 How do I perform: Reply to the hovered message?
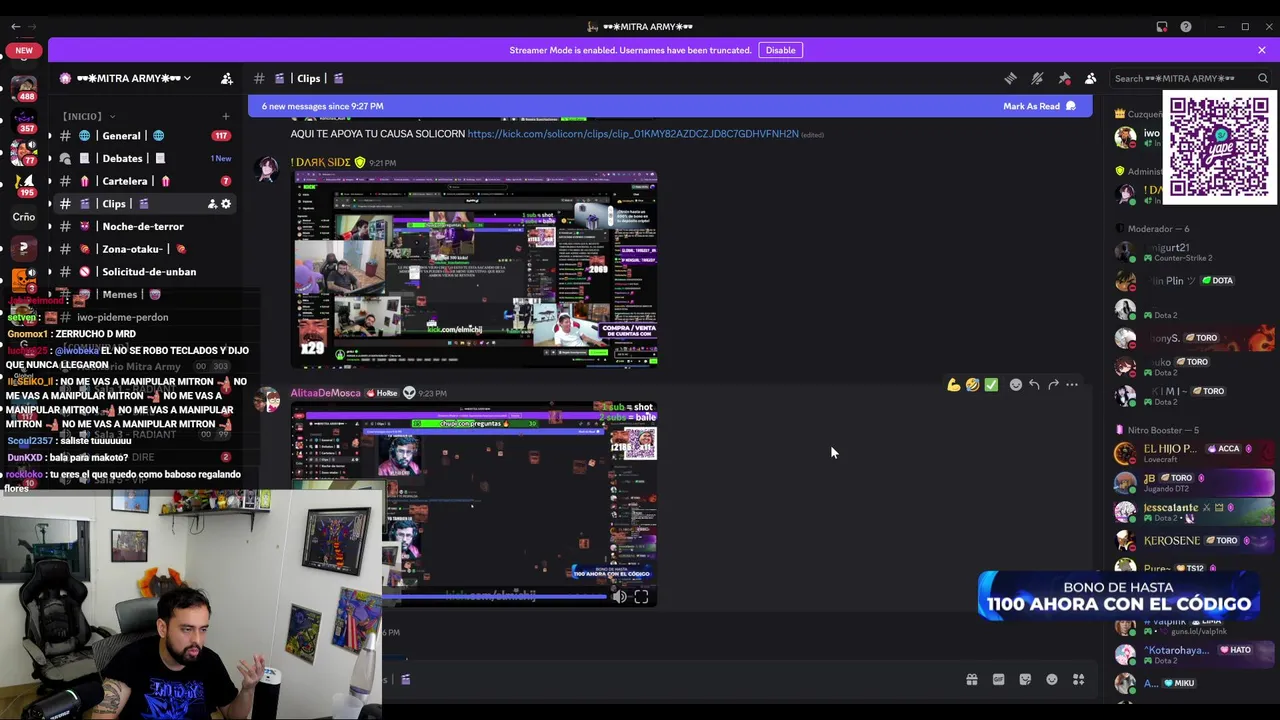[1034, 385]
